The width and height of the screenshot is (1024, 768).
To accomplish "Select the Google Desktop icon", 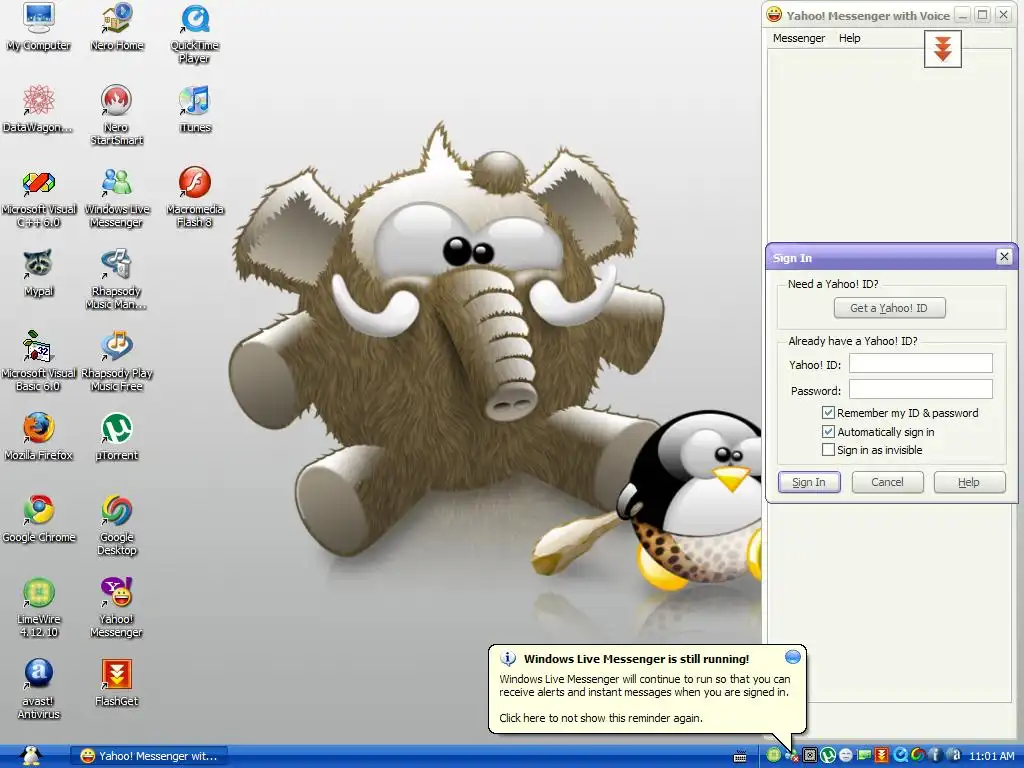I will tap(117, 525).
